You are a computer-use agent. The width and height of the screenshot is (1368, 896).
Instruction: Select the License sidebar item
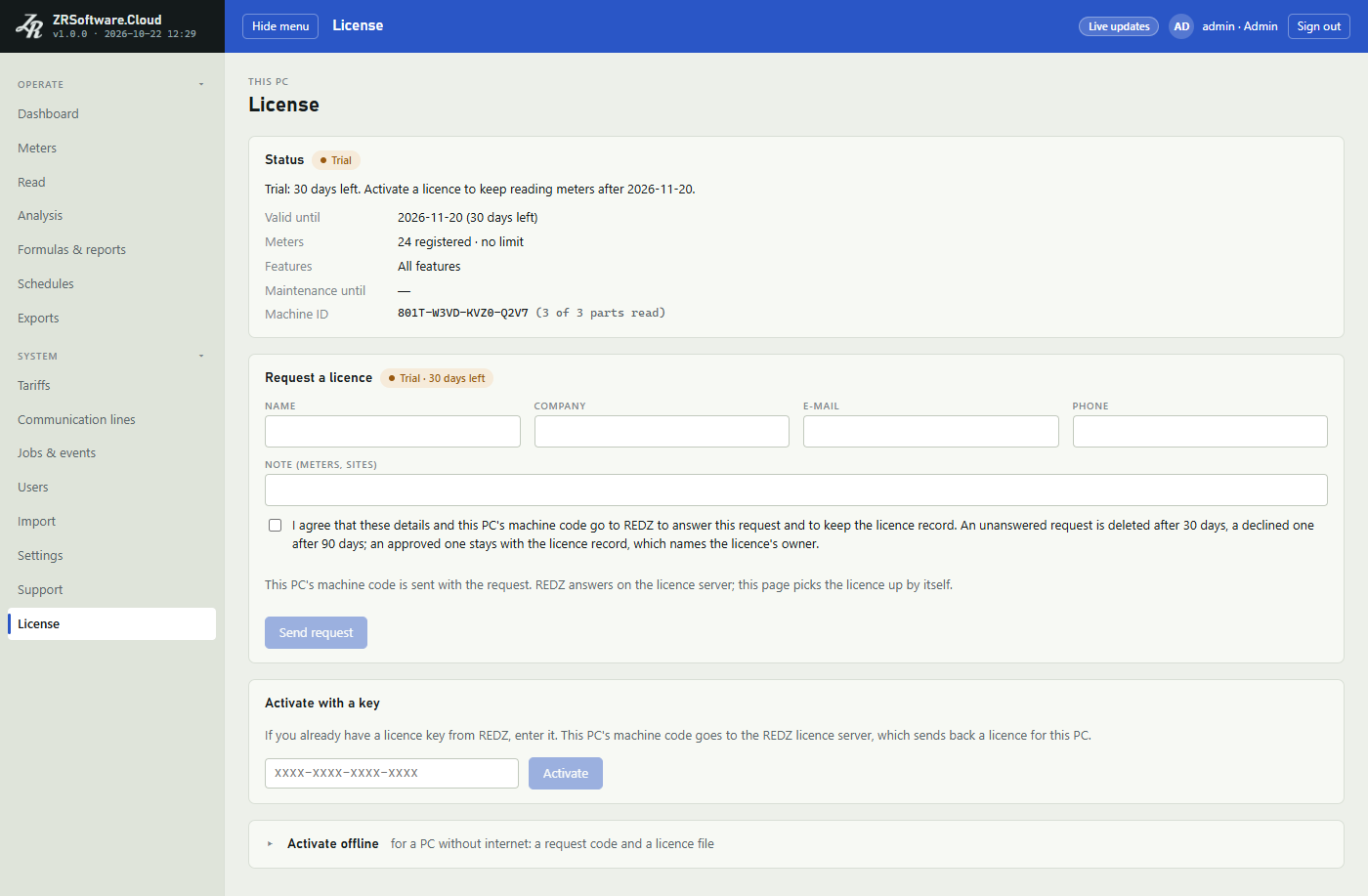point(111,624)
